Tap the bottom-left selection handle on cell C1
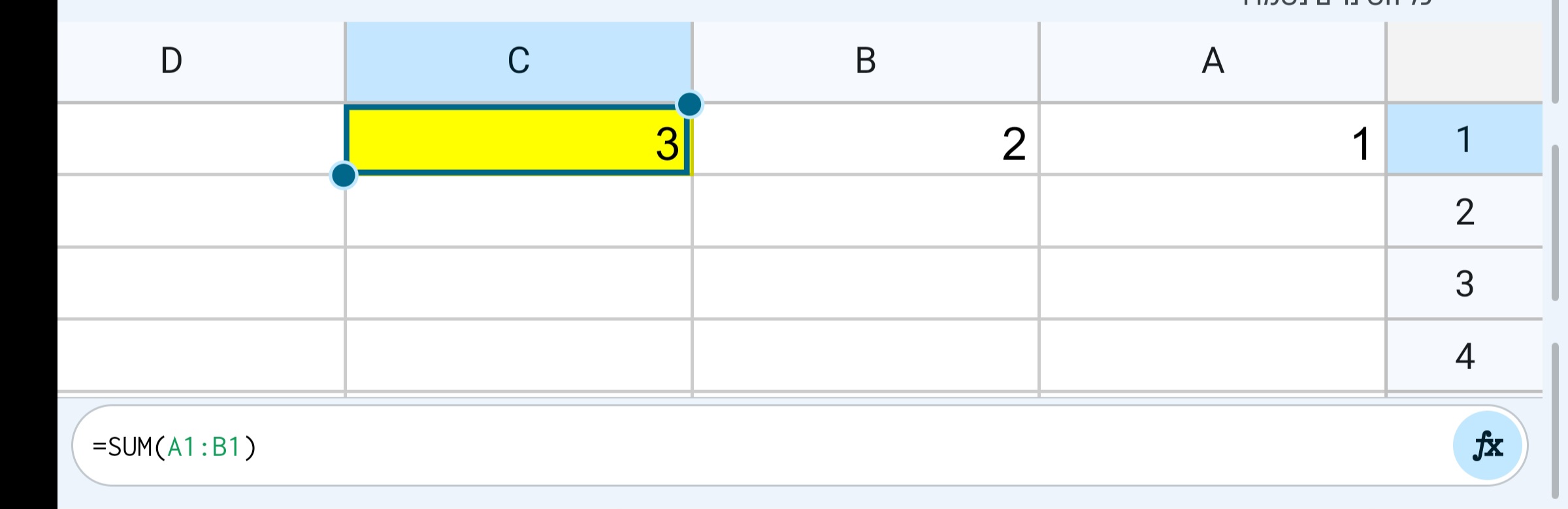 point(344,175)
